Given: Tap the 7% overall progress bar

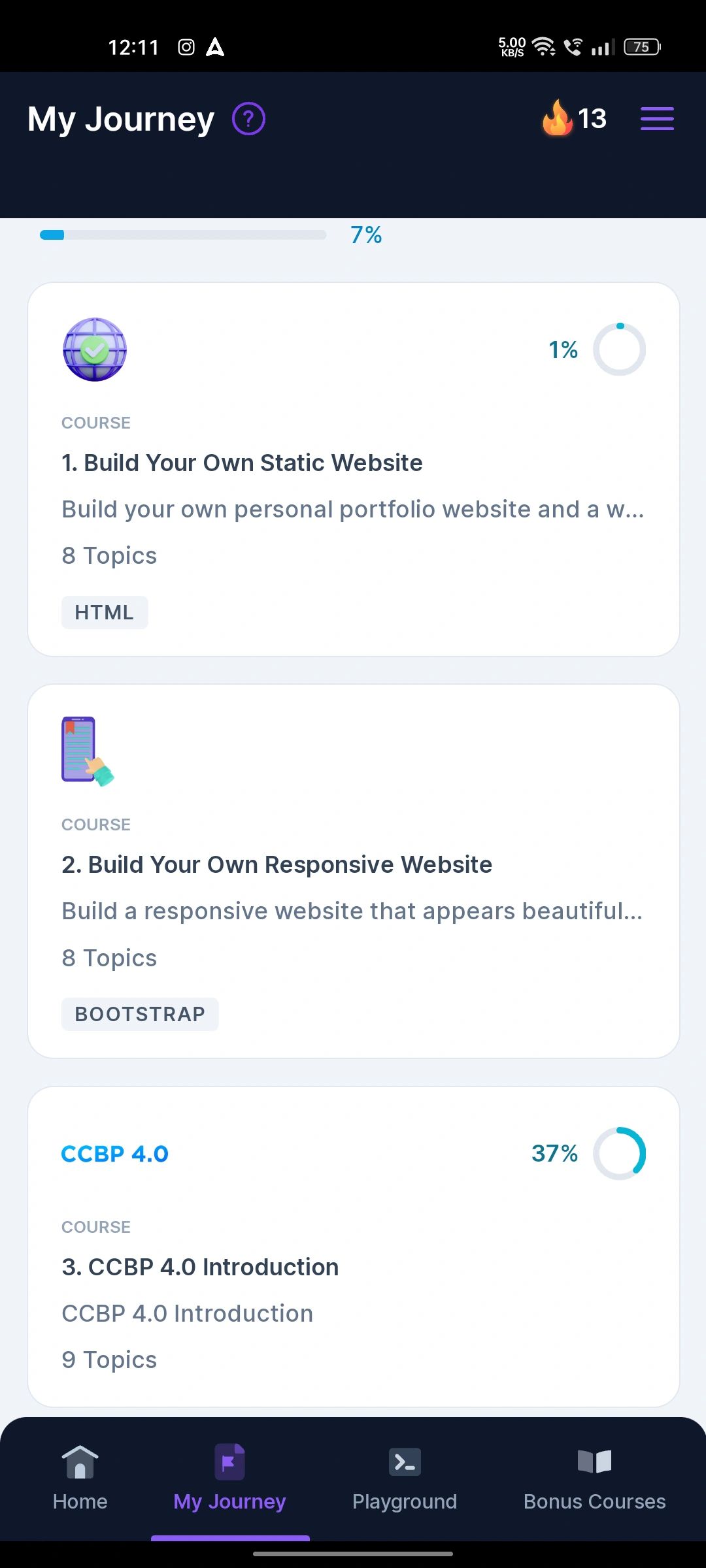Looking at the screenshot, I should click(183, 235).
